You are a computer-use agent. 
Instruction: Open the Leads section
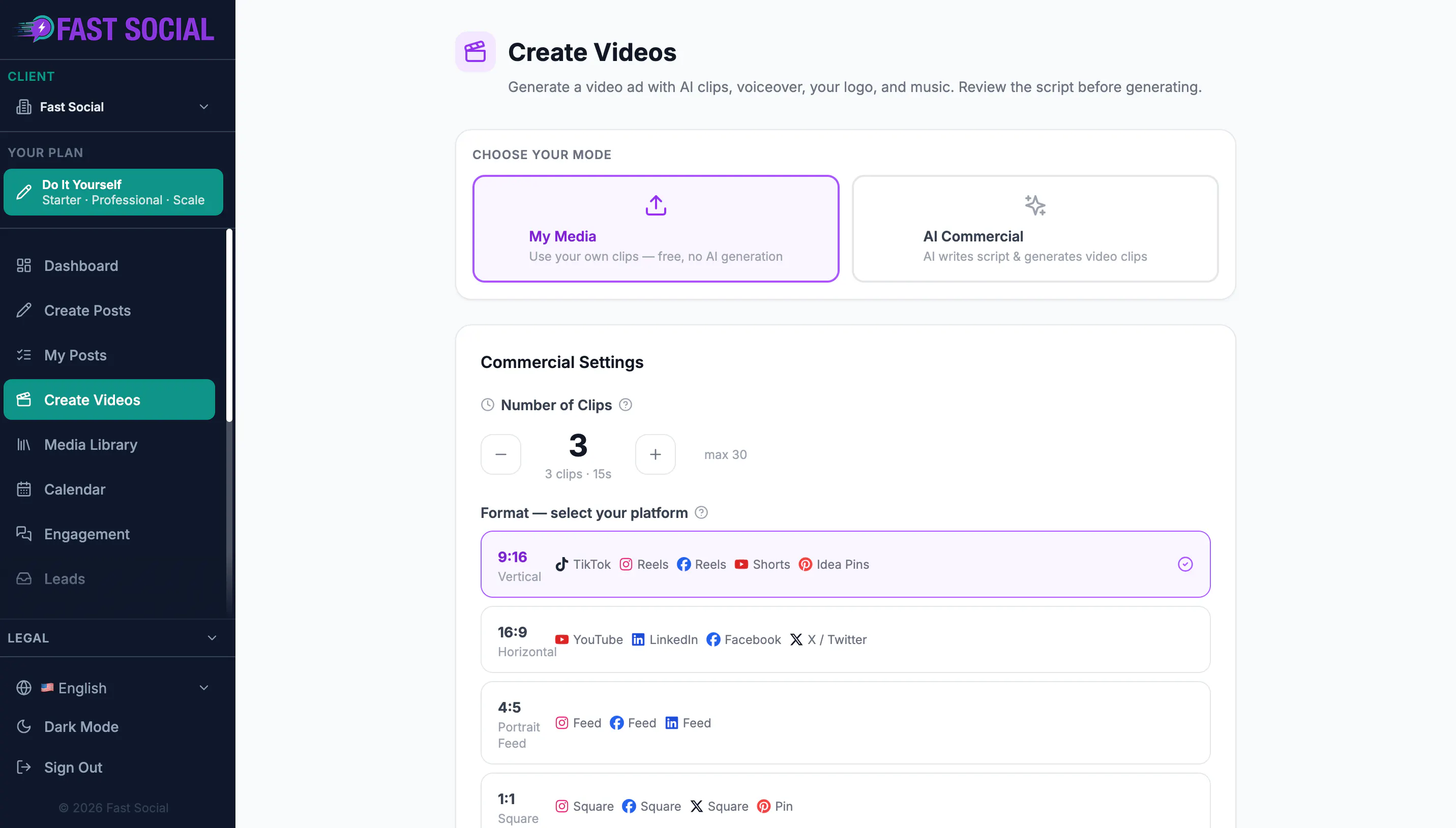(109, 578)
